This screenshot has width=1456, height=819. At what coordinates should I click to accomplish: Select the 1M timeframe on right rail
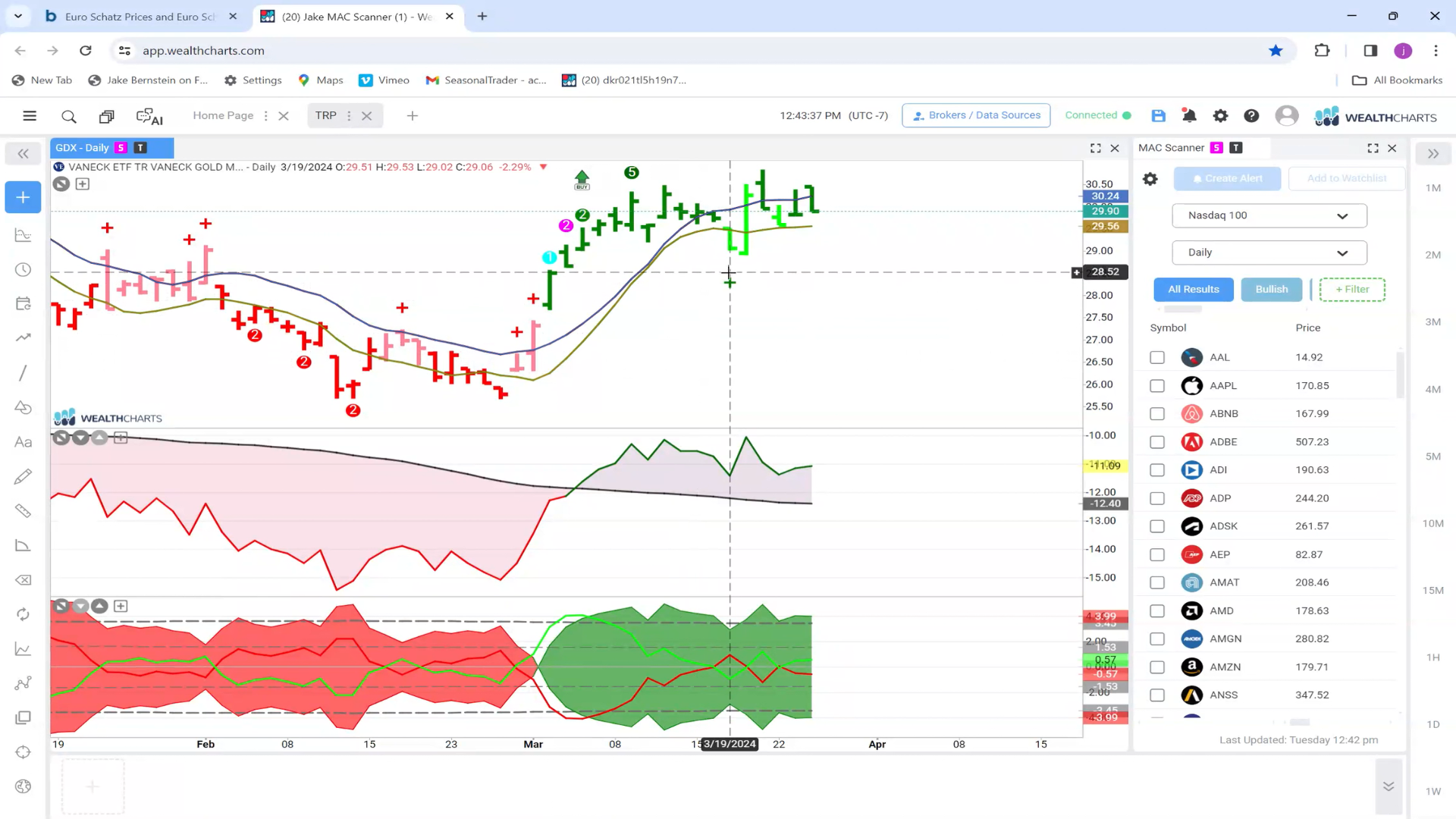(1432, 187)
